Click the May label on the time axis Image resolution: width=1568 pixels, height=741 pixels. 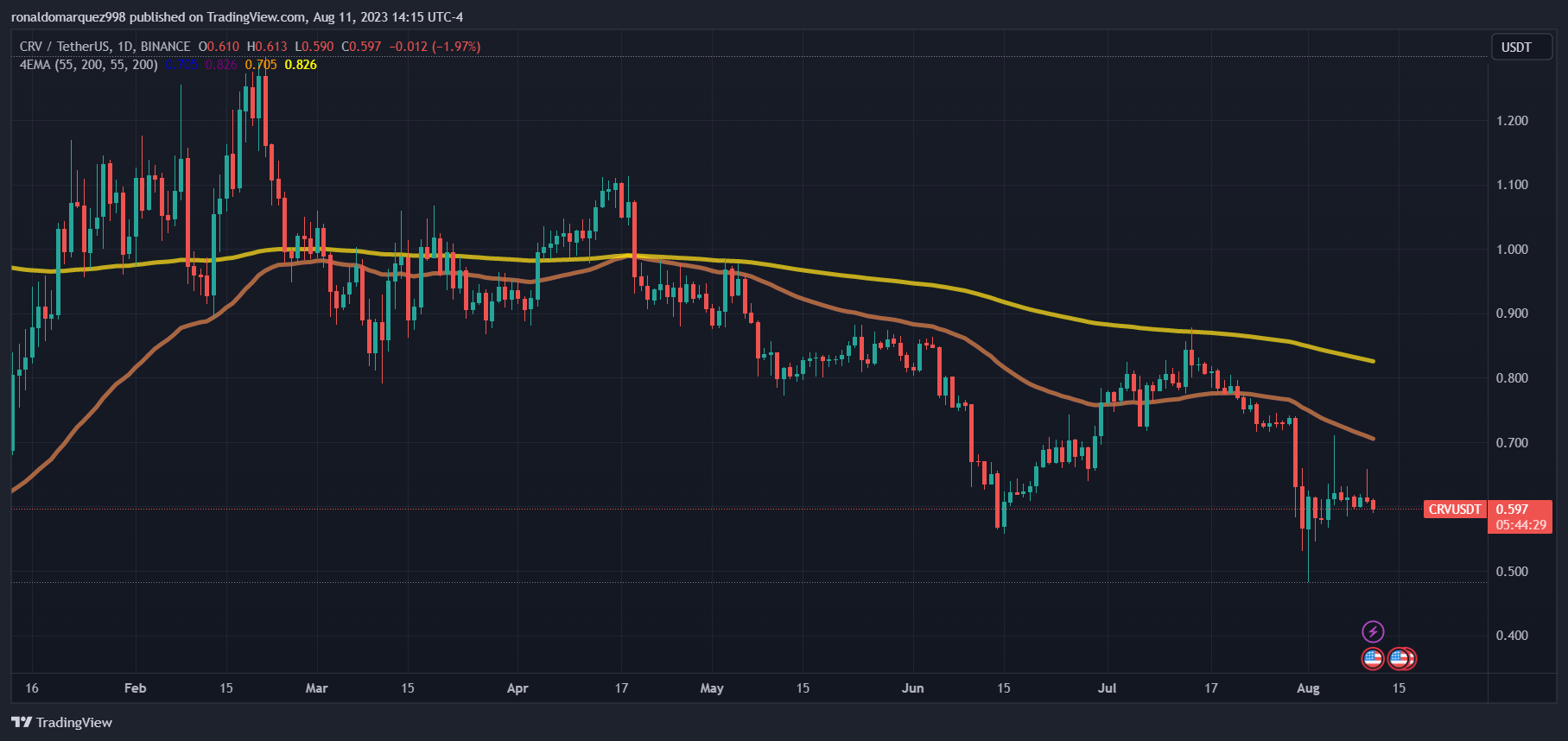tap(712, 688)
